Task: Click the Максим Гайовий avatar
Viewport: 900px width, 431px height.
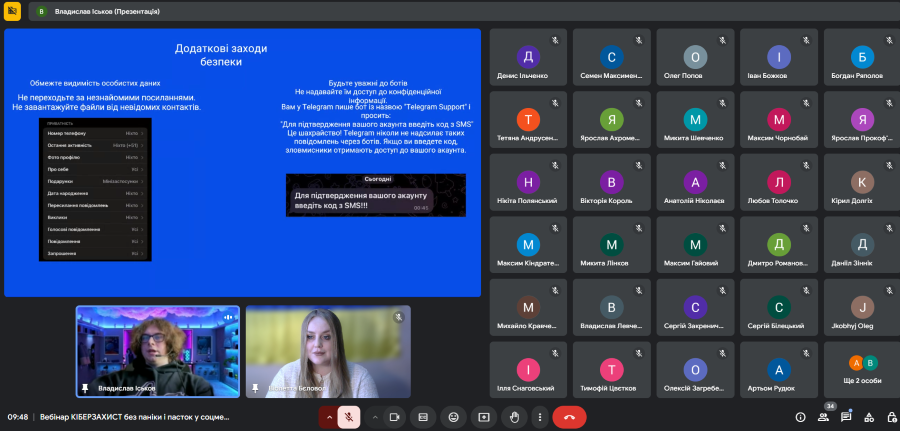Action: [x=695, y=244]
